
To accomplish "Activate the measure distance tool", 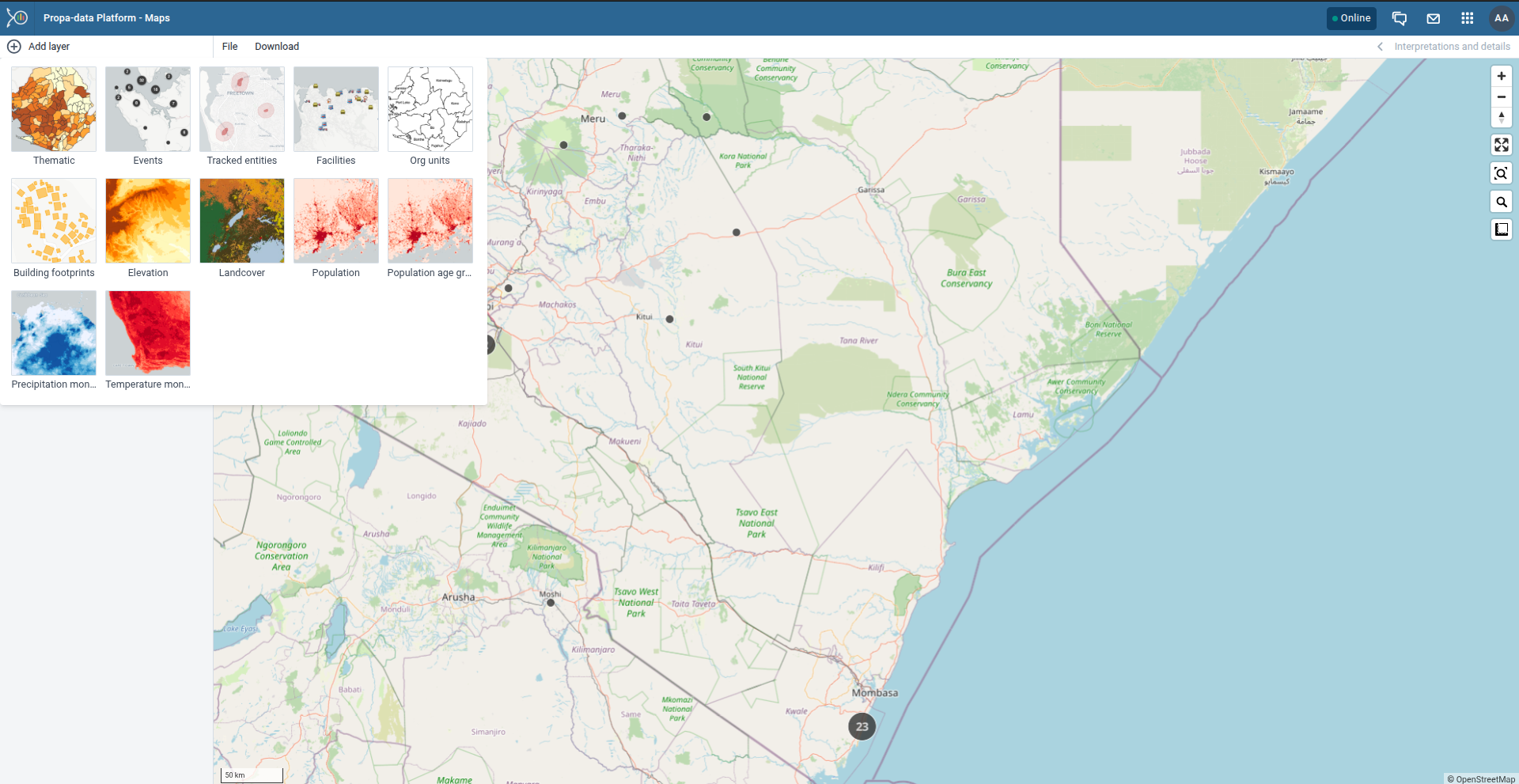I will [x=1502, y=229].
